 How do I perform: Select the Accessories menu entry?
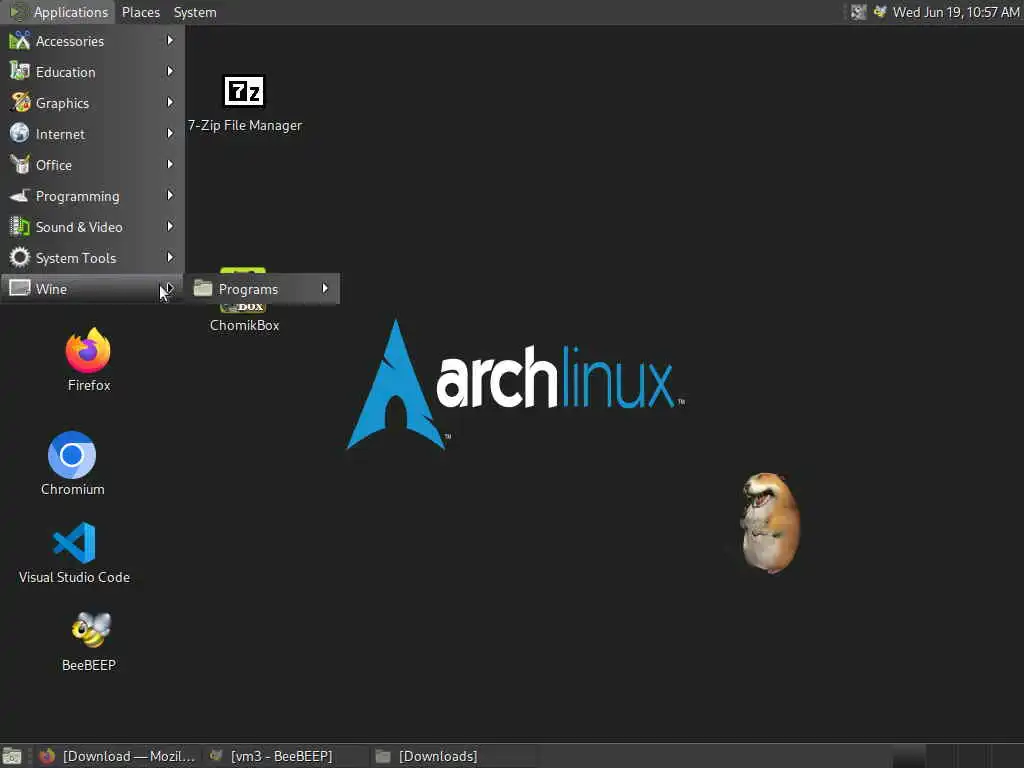tap(92, 40)
